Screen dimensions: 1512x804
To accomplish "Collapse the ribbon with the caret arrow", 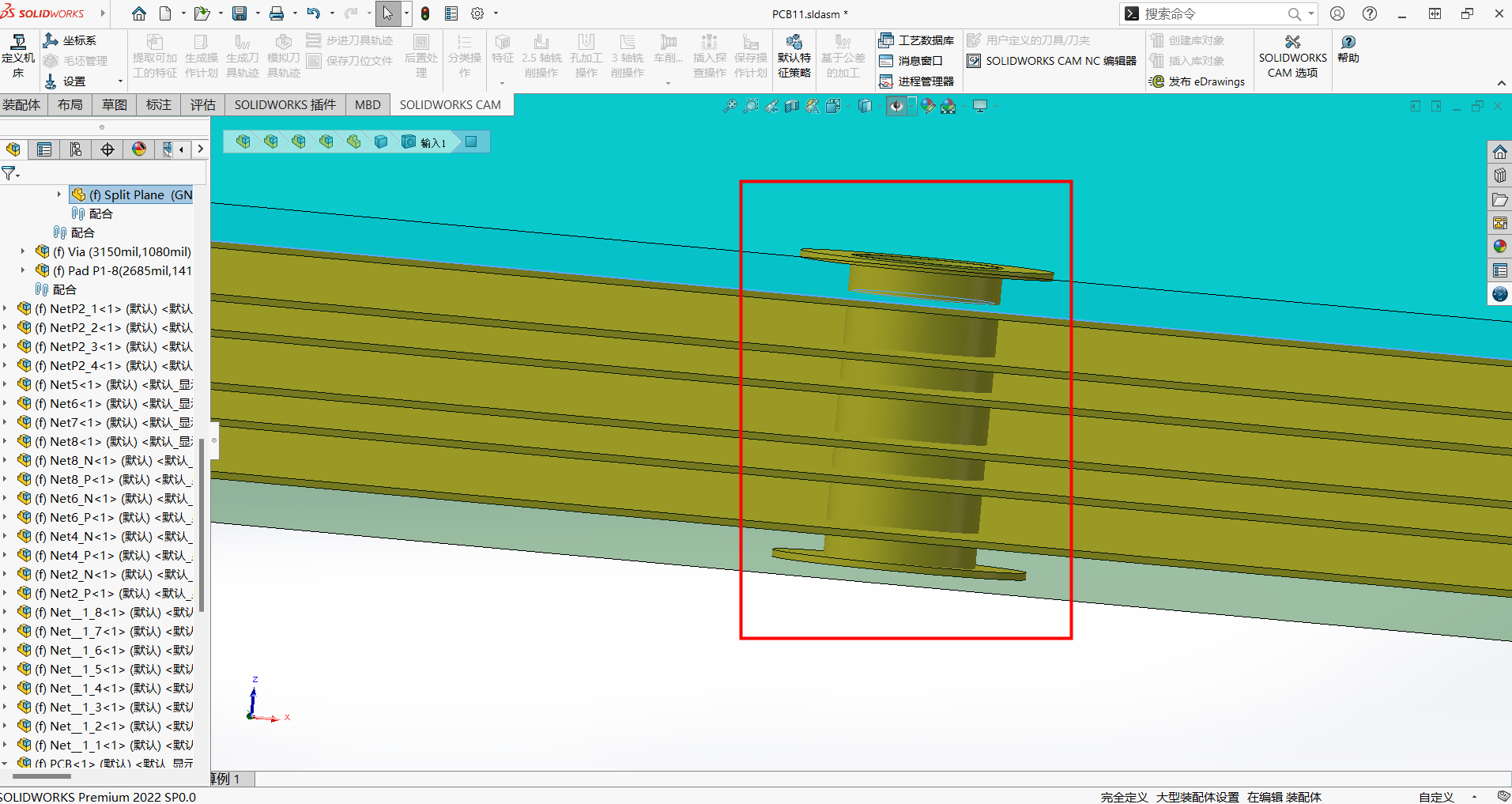I will pyautogui.click(x=1501, y=83).
